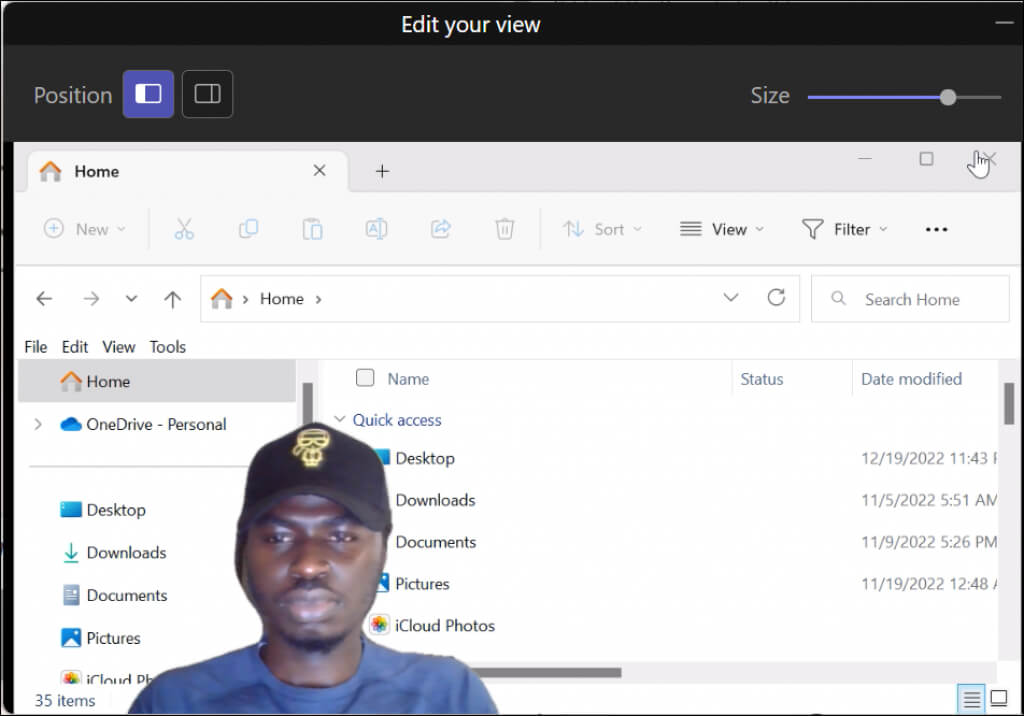Collapse the Quick access group
The height and width of the screenshot is (716, 1024).
[x=340, y=419]
